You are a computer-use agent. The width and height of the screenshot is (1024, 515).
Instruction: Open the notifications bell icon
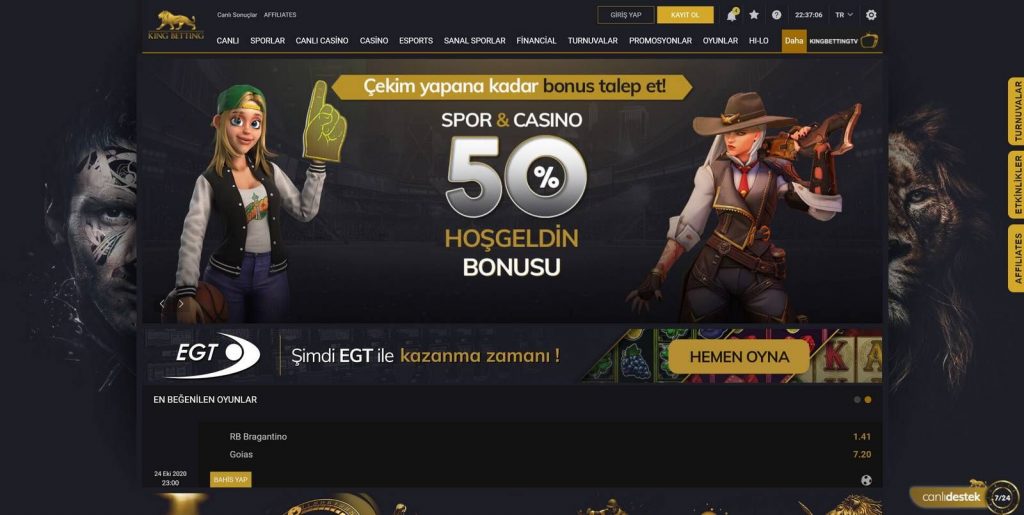[x=732, y=15]
